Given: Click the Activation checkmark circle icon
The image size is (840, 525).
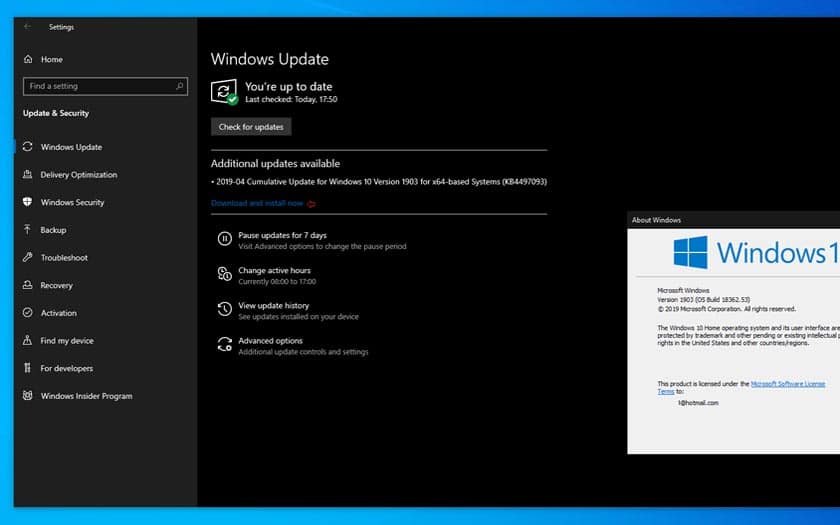Looking at the screenshot, I should [28, 313].
